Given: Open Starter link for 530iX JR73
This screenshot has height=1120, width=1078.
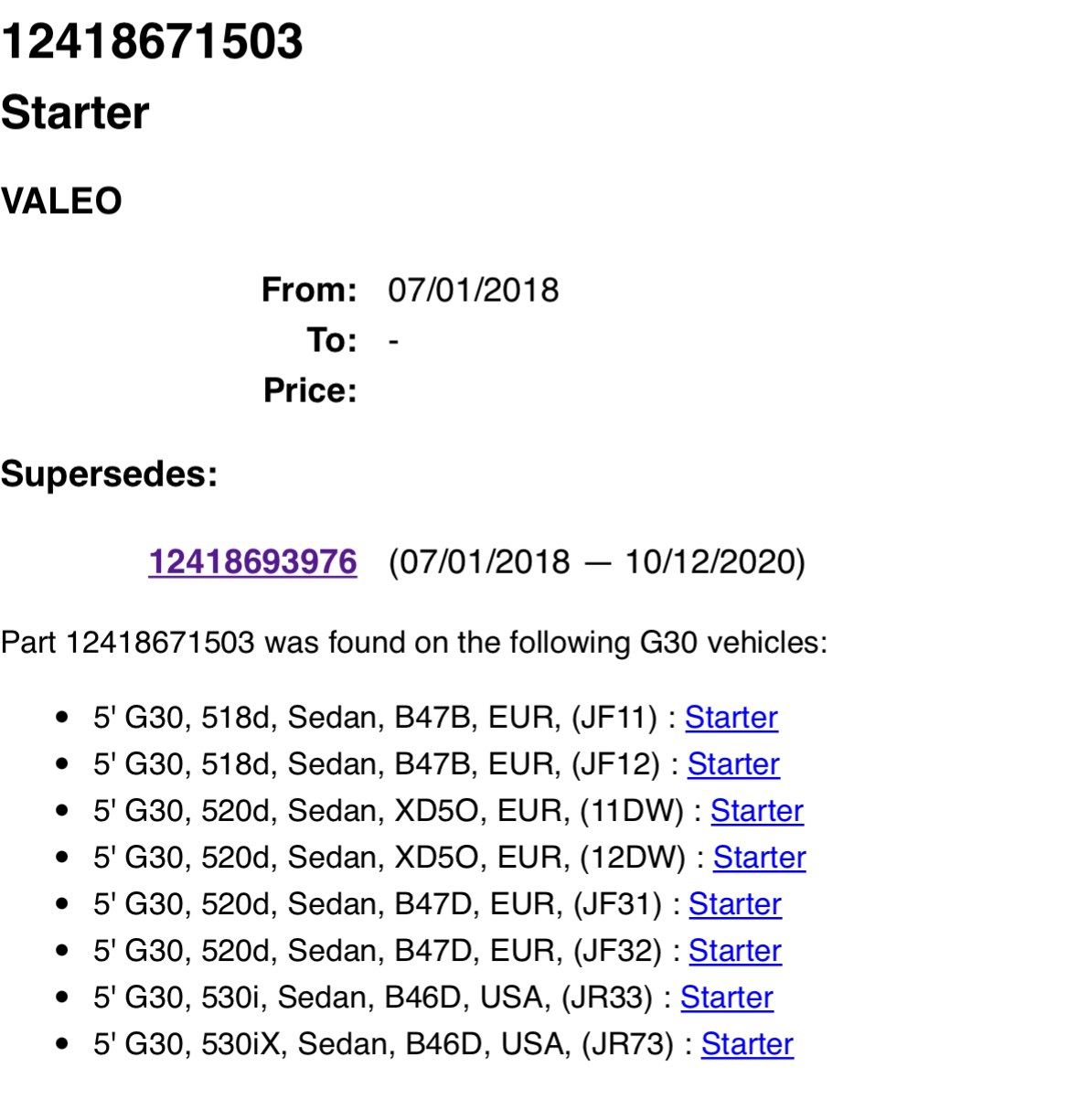Looking at the screenshot, I should (x=747, y=1044).
